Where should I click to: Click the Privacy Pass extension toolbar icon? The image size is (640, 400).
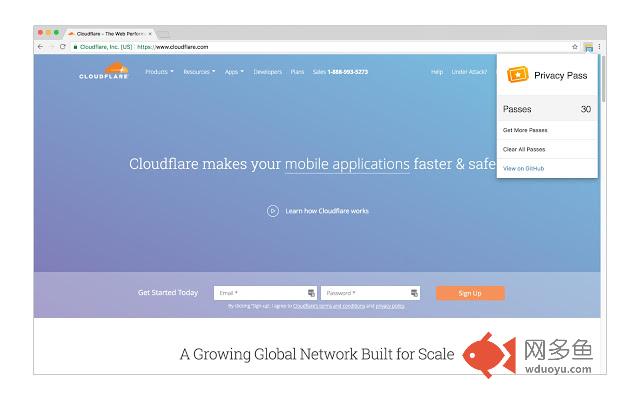pyautogui.click(x=589, y=46)
